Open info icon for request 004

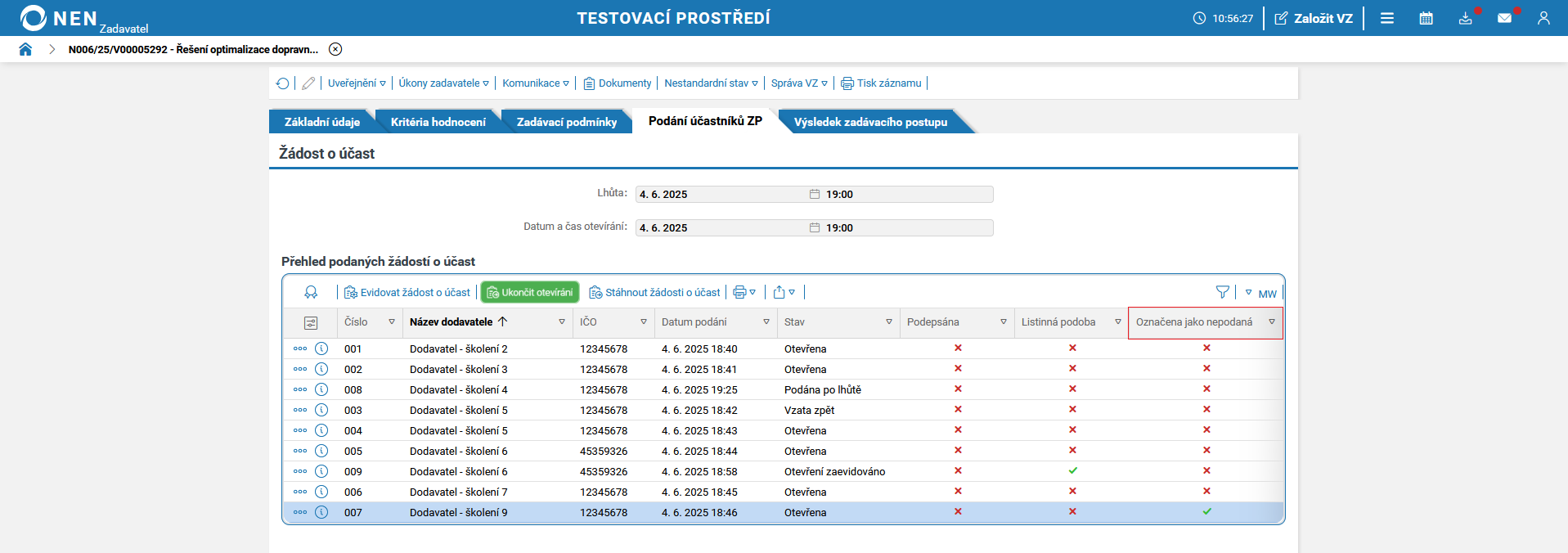click(321, 430)
